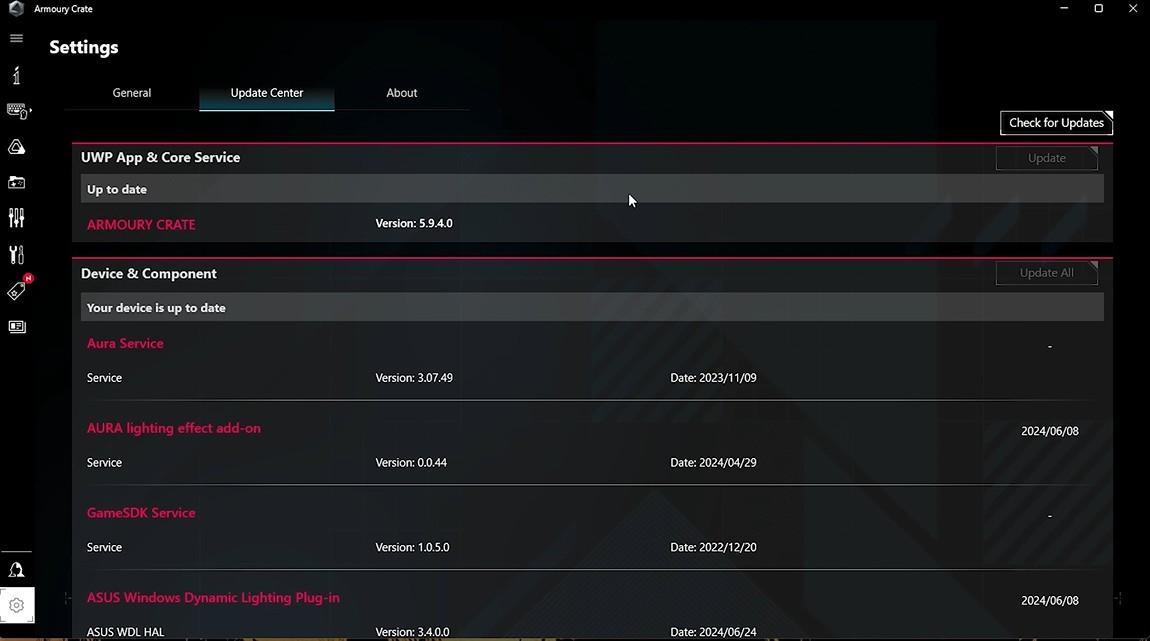Click Version: 5.9.4.0 text
Image resolution: width=1150 pixels, height=641 pixels.
414,223
